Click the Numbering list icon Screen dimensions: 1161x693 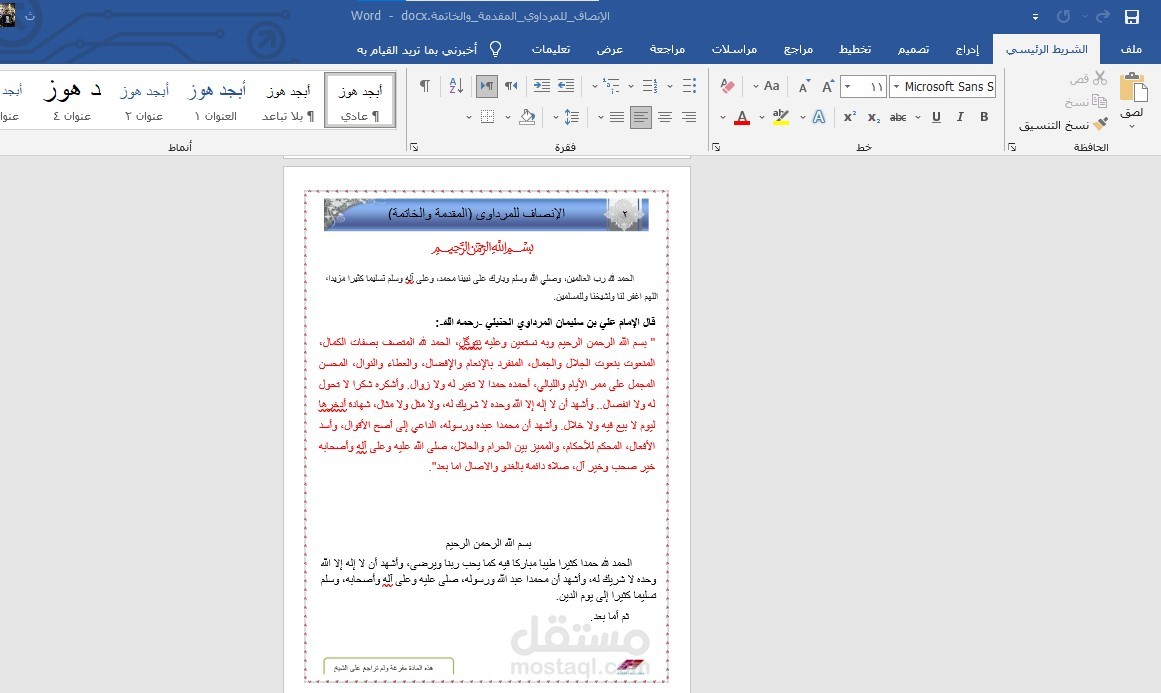(x=650, y=86)
